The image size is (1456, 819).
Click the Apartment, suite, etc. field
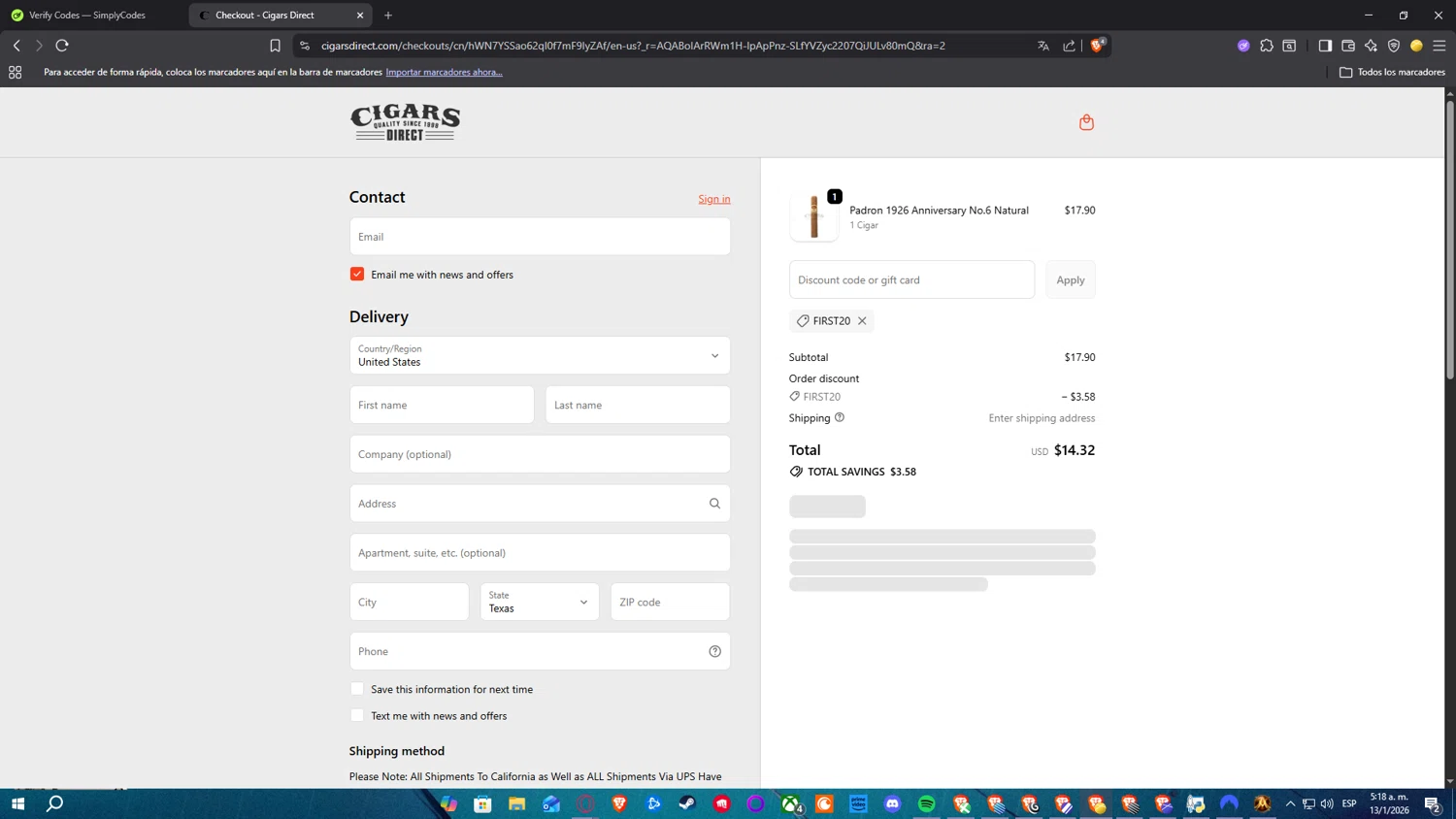click(x=540, y=552)
